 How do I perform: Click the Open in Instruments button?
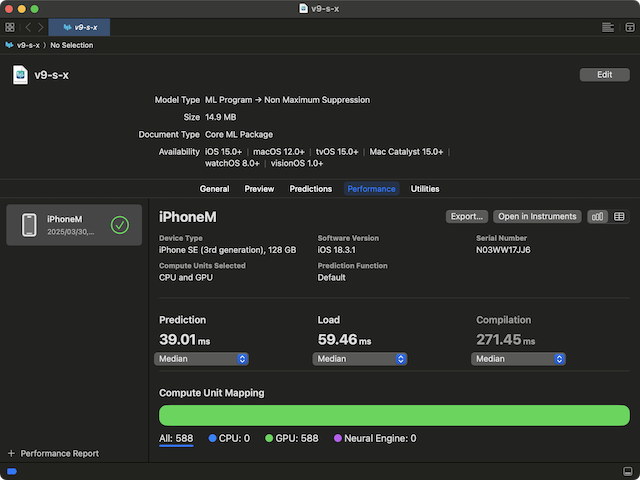point(538,216)
